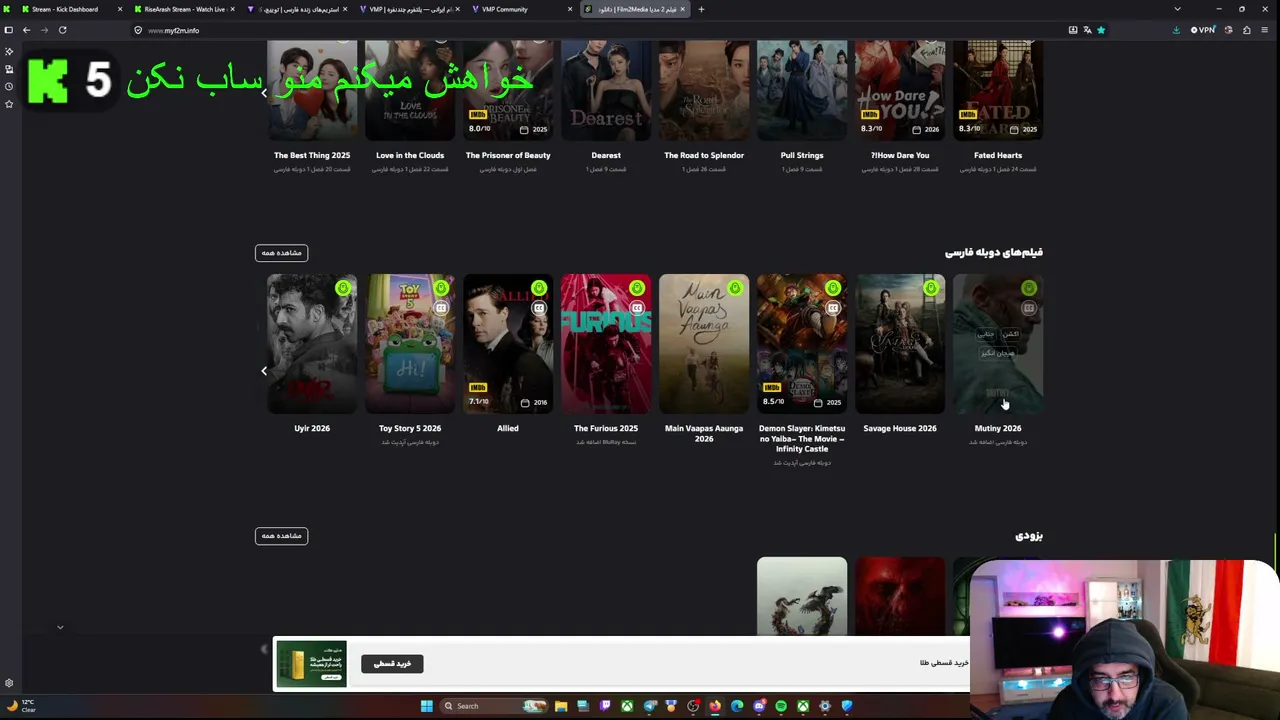1280x720 pixels.
Task: Open The Road to Splendor title link
Action: (x=704, y=155)
